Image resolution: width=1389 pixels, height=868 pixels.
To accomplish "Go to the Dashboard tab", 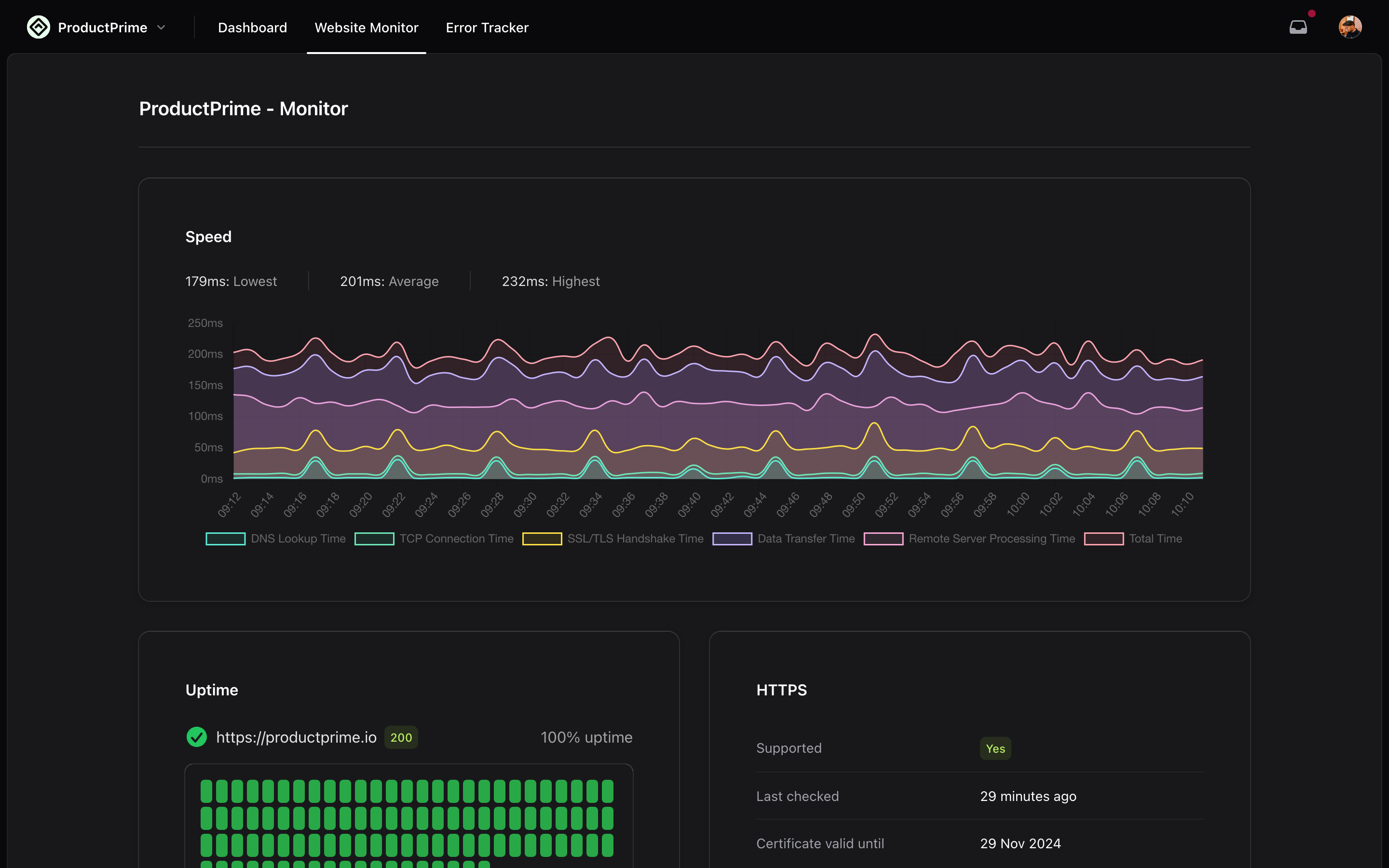I will 253,27.
